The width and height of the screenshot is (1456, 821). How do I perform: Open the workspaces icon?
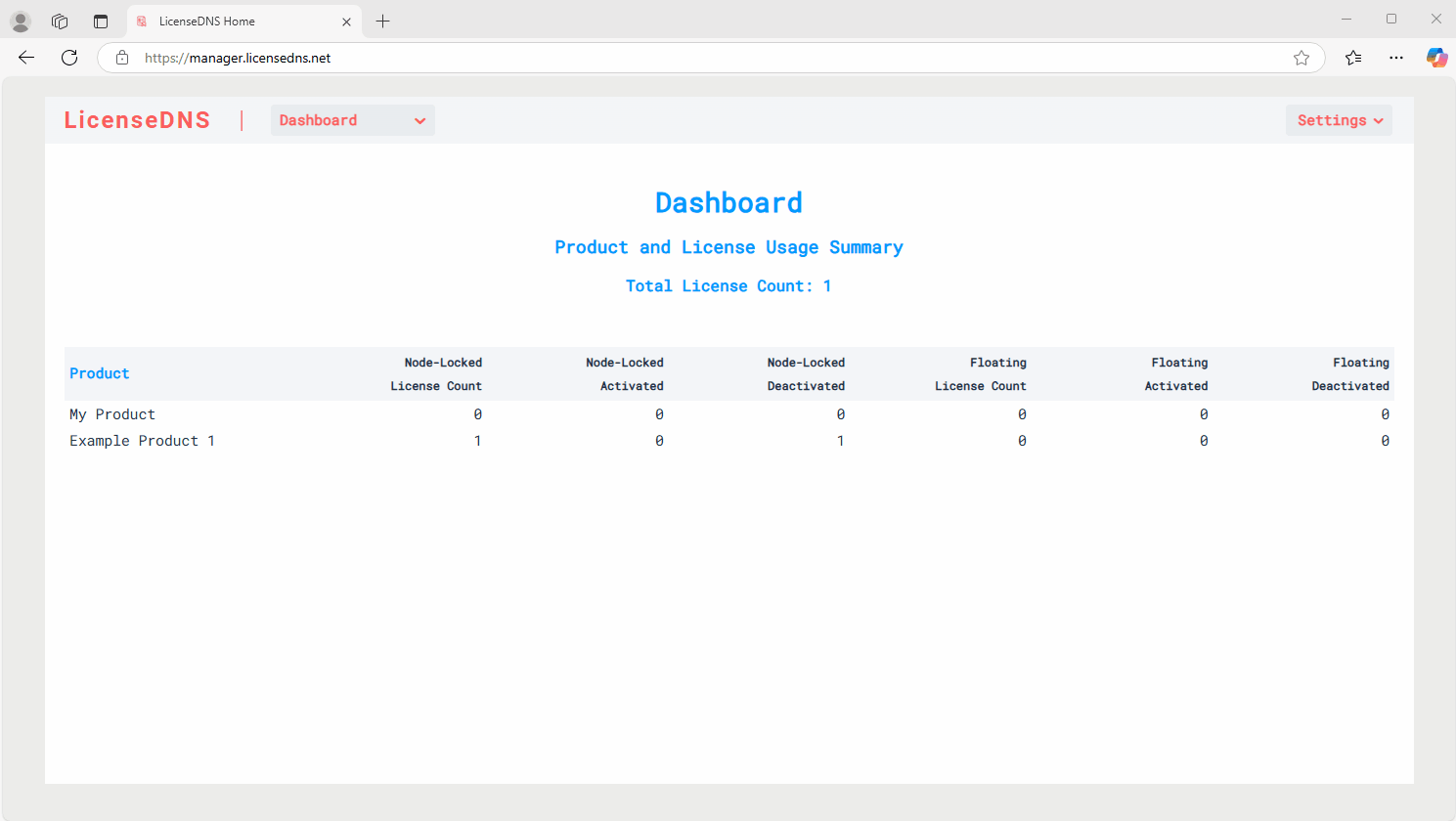[x=60, y=21]
